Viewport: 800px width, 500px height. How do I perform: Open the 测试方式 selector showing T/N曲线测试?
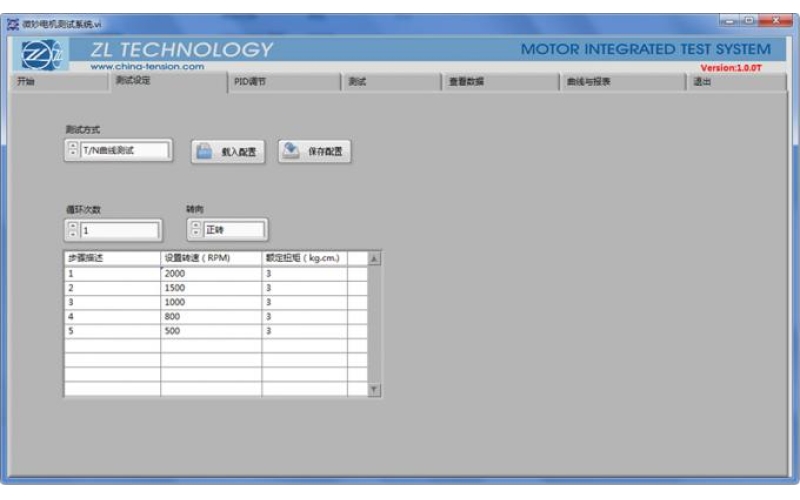[124, 151]
